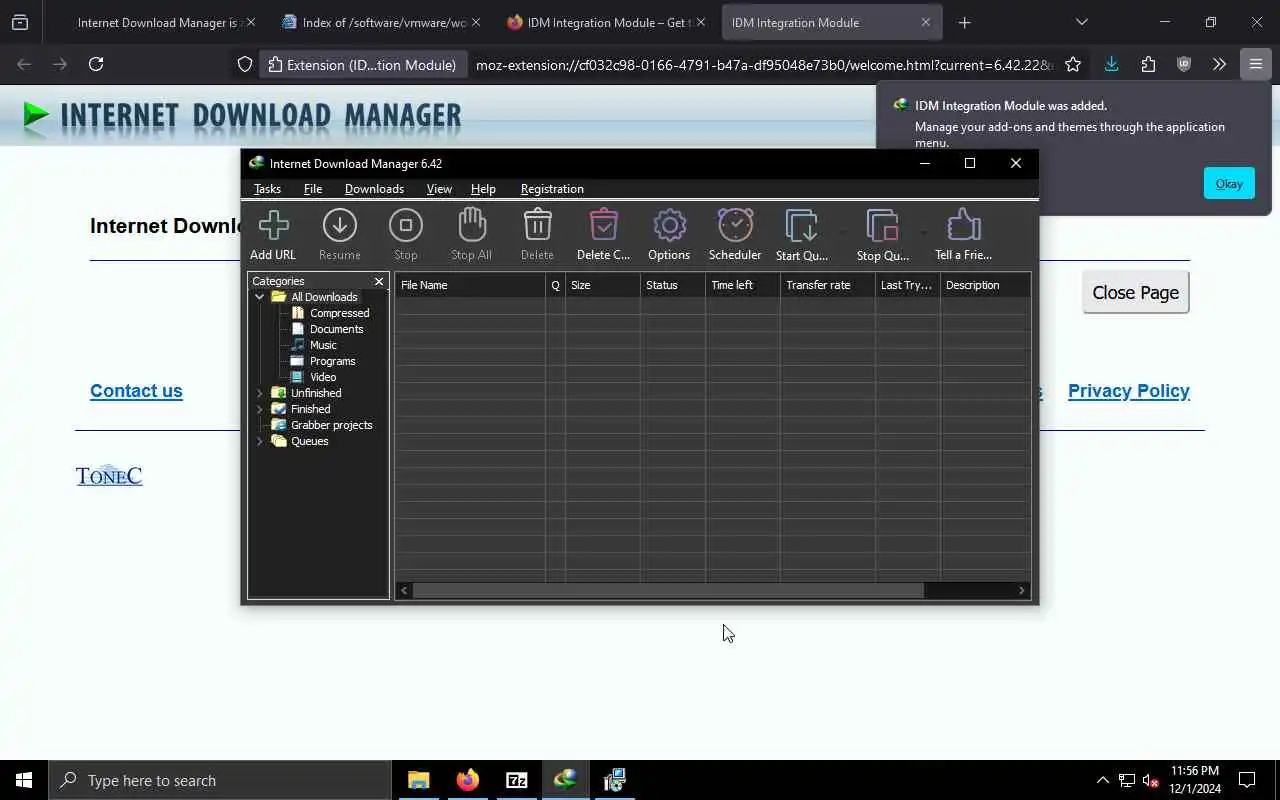Open Firefox extensions puzzle icon
The image size is (1280, 800).
tap(1148, 64)
